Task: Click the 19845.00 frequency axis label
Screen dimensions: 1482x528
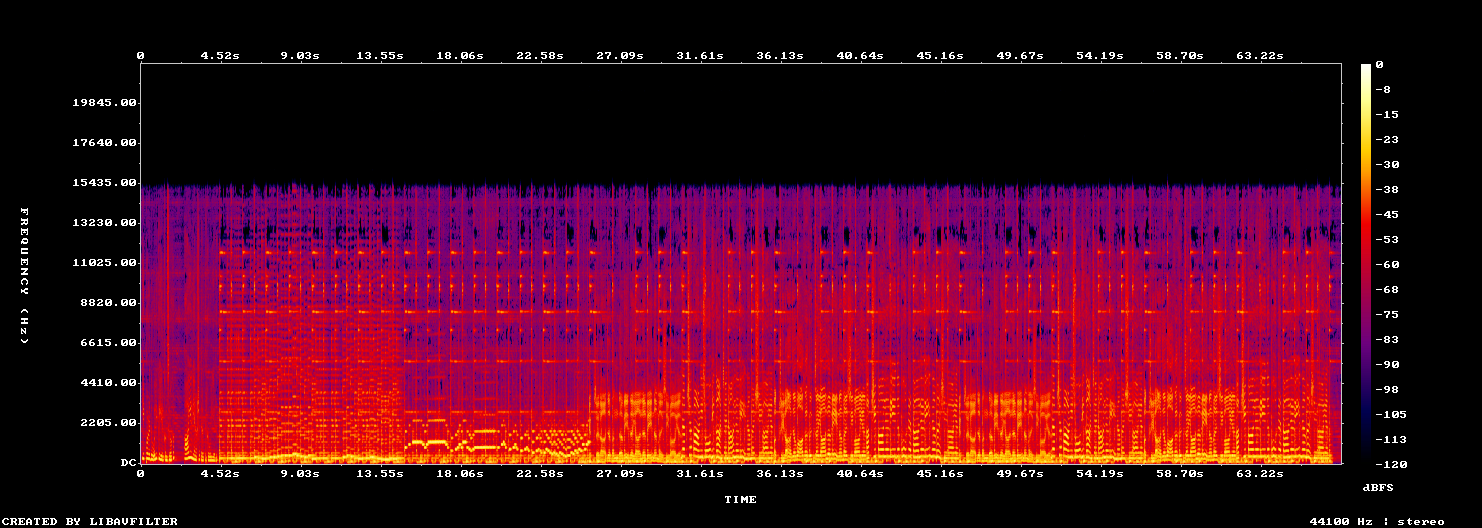Action: coord(104,102)
